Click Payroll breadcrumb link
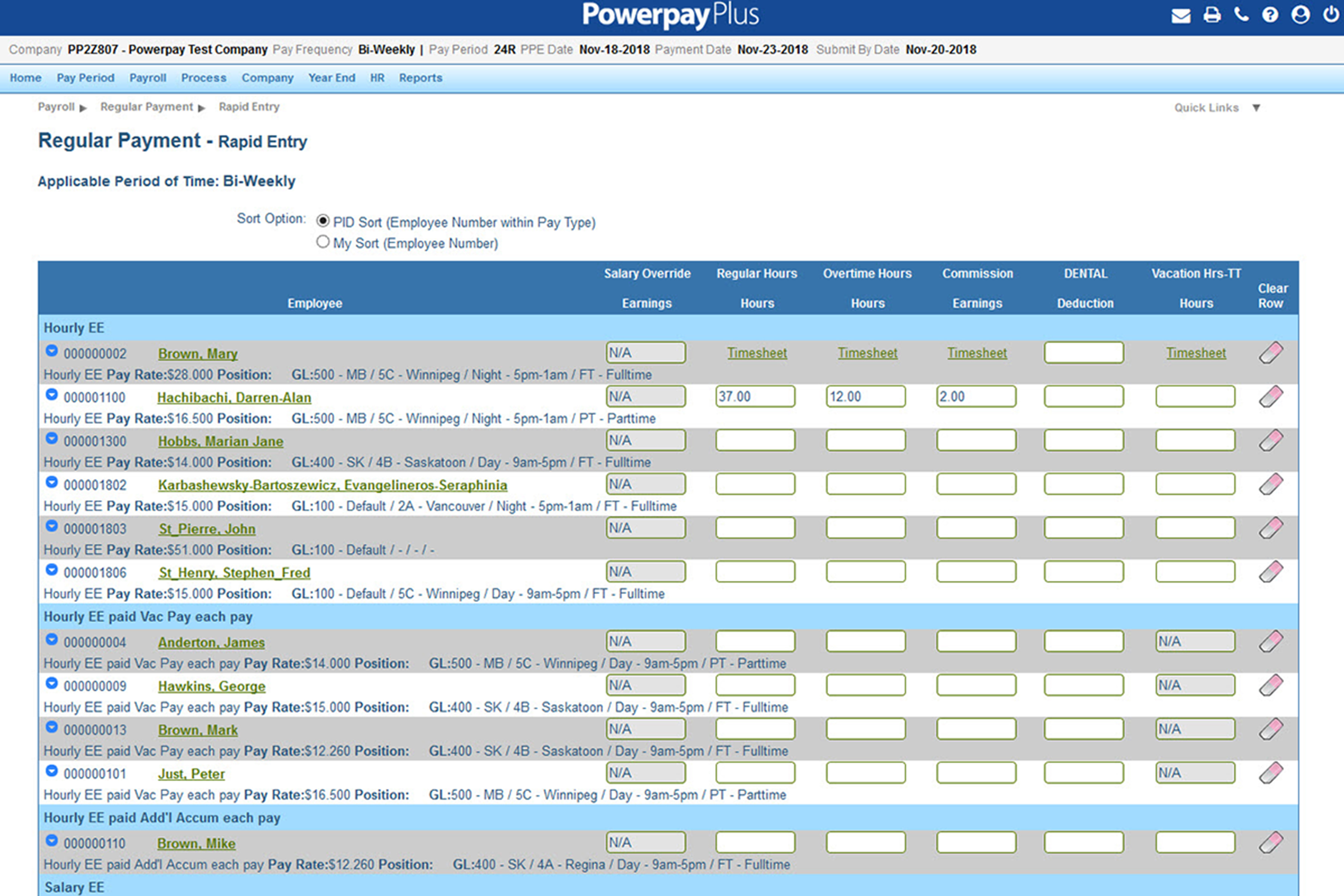Screen dimensions: 1344x896 click(56, 107)
